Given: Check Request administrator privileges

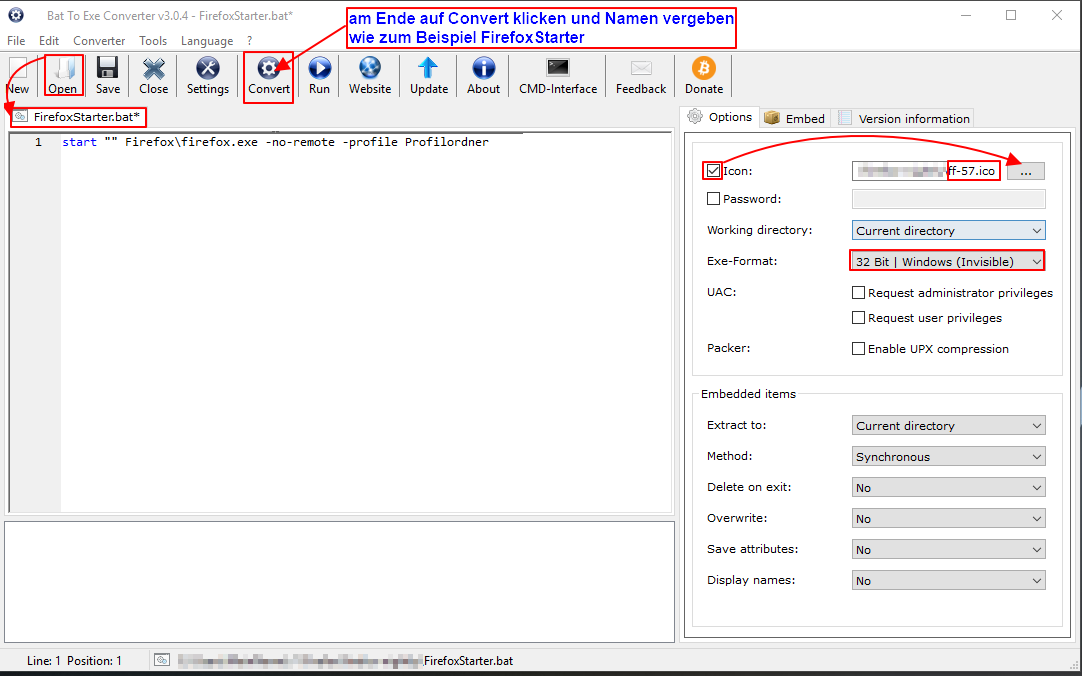Looking at the screenshot, I should 858,292.
